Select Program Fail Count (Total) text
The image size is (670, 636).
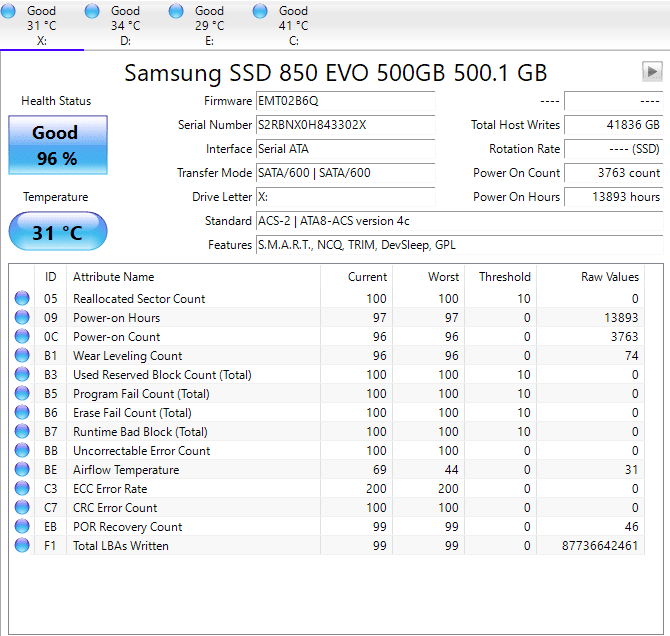pyautogui.click(x=141, y=394)
